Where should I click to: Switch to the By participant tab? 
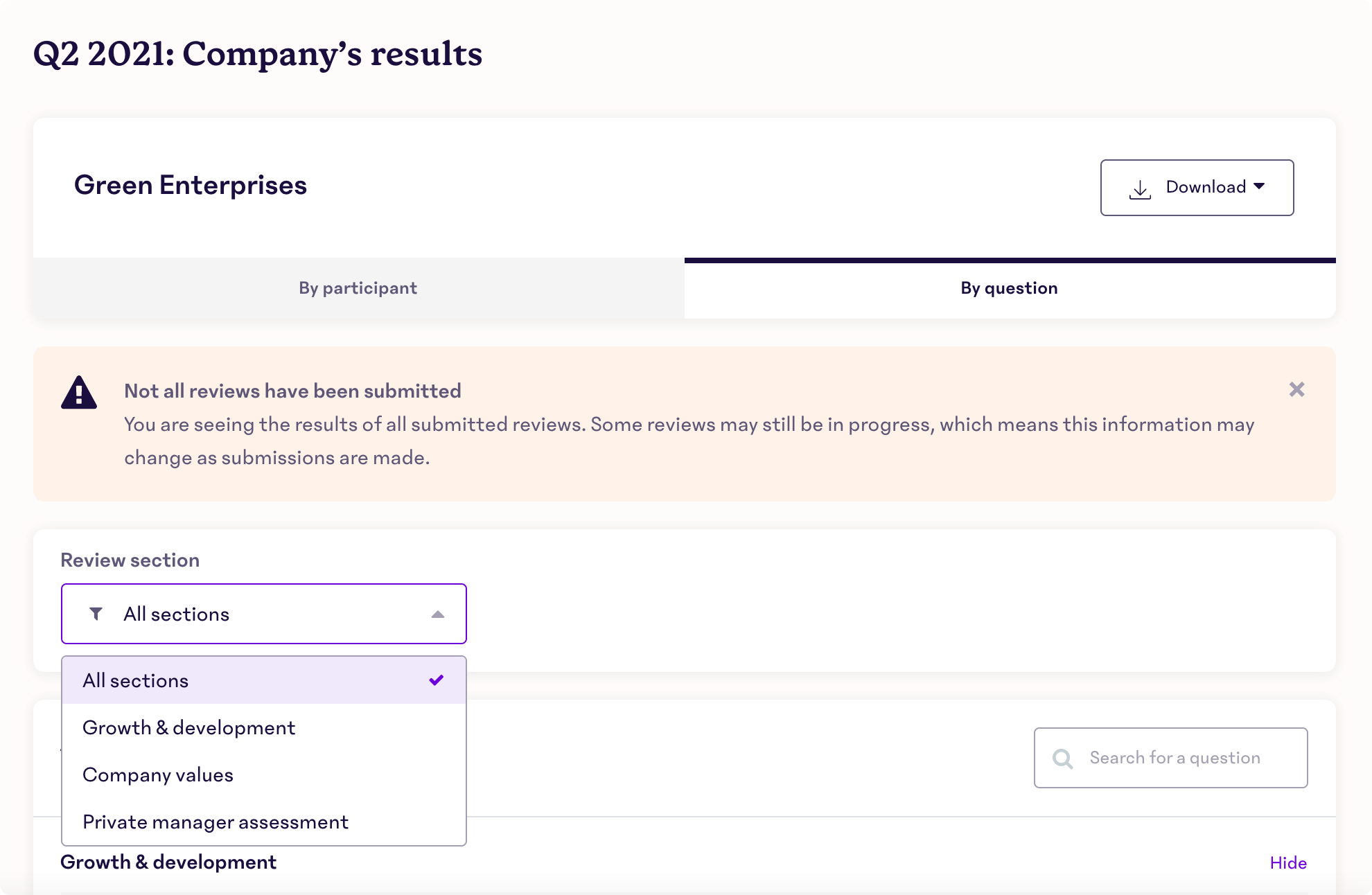pyautogui.click(x=358, y=288)
